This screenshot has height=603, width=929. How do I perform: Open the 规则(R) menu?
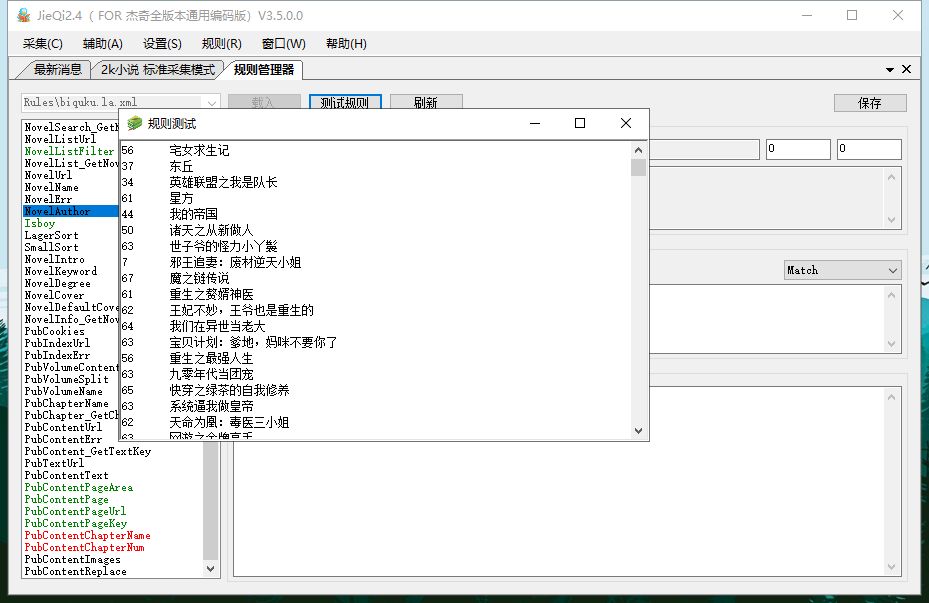point(222,44)
